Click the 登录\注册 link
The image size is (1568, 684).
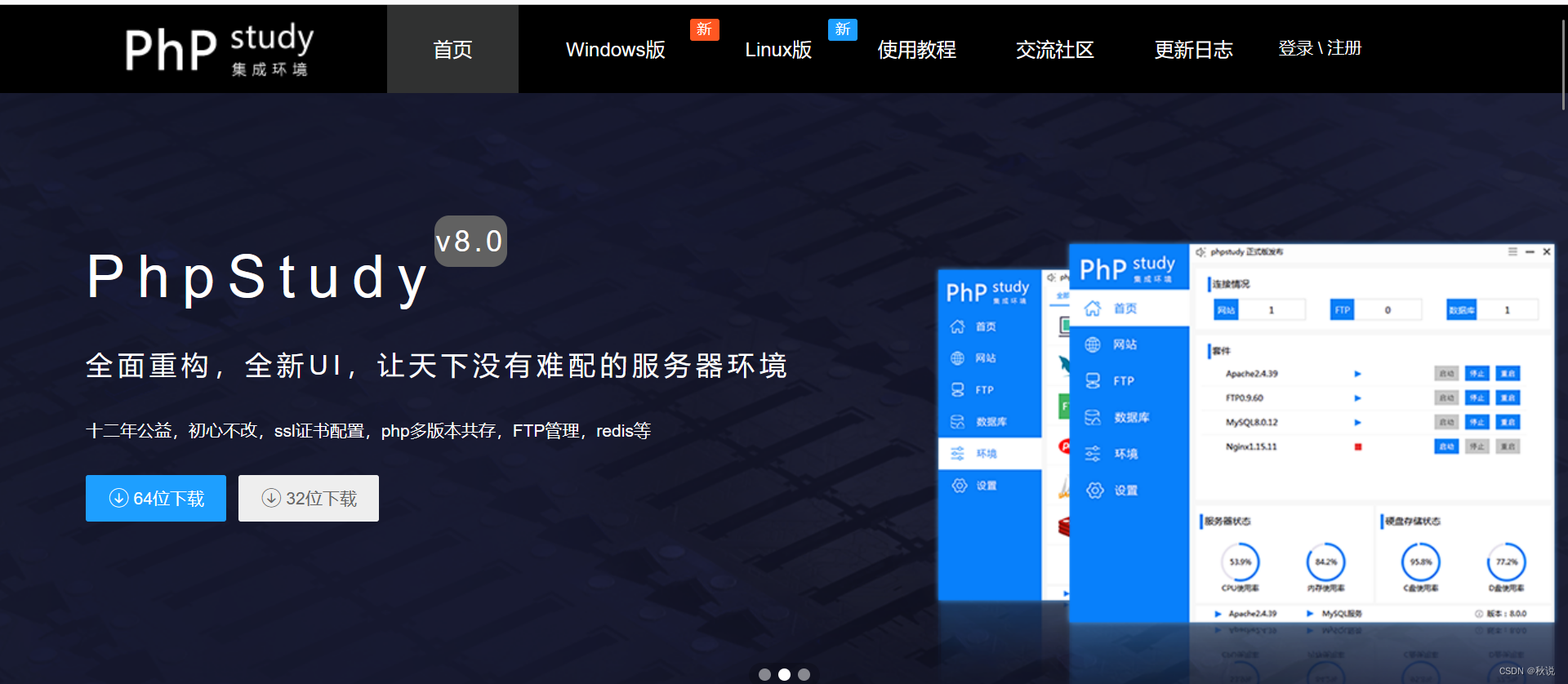click(1320, 48)
